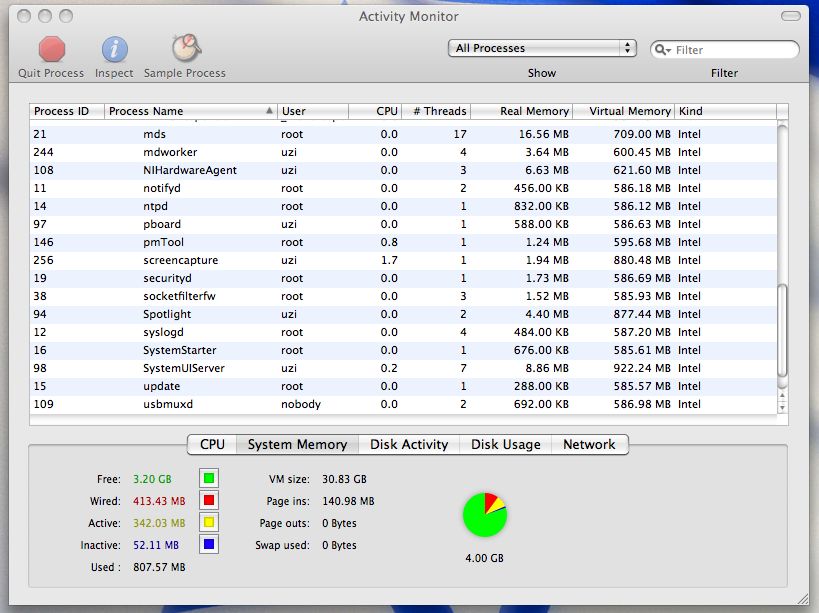
Task: Select the notifyd process row
Action: [403, 188]
